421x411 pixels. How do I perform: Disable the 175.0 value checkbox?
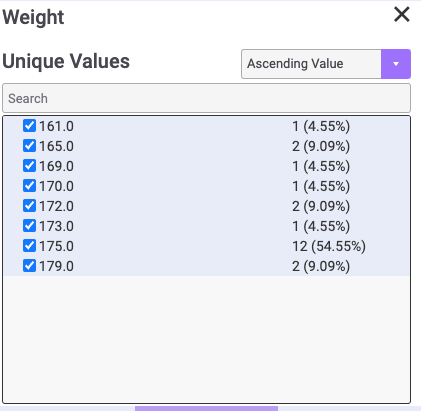coord(29,246)
